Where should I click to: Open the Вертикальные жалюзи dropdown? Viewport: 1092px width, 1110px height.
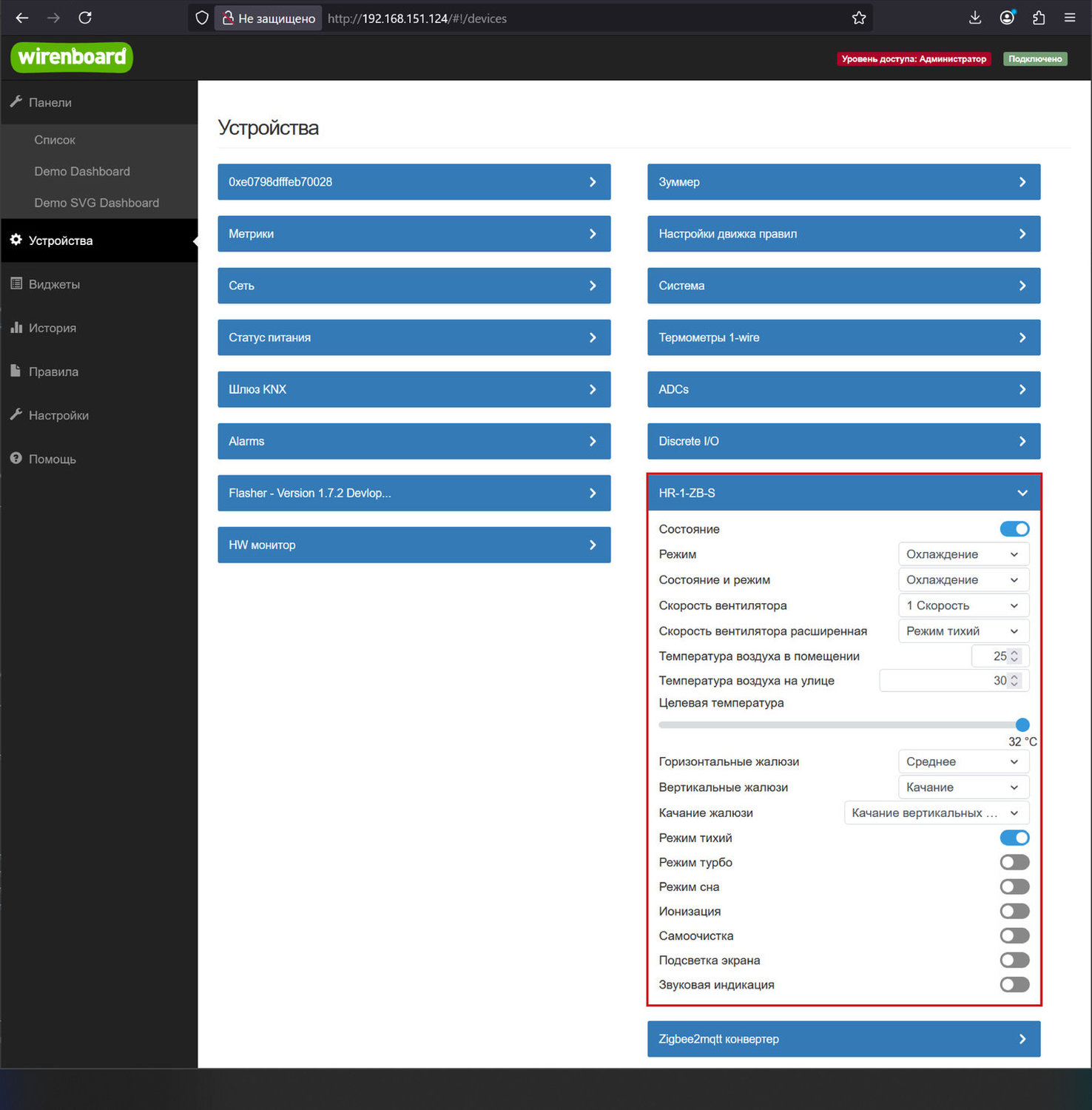pos(963,787)
